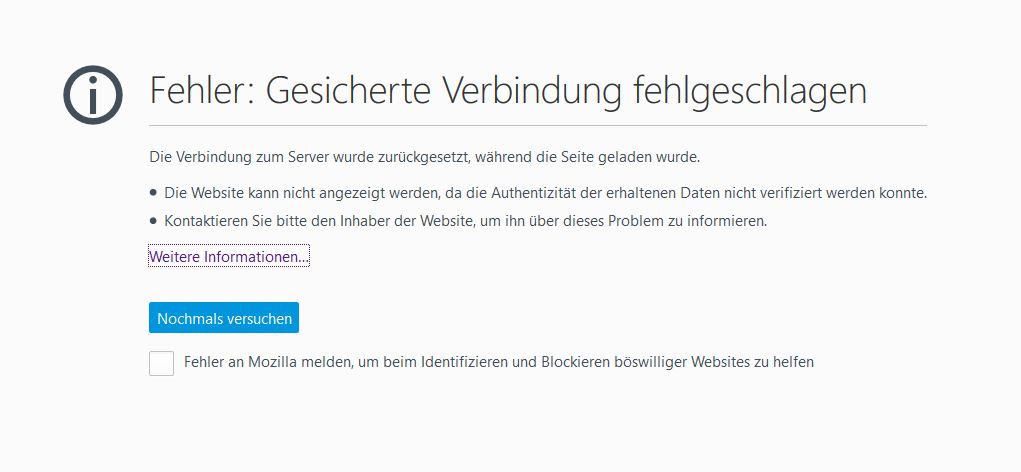The width and height of the screenshot is (1021, 472).
Task: Click the second bullet point marker
Action: click(153, 220)
